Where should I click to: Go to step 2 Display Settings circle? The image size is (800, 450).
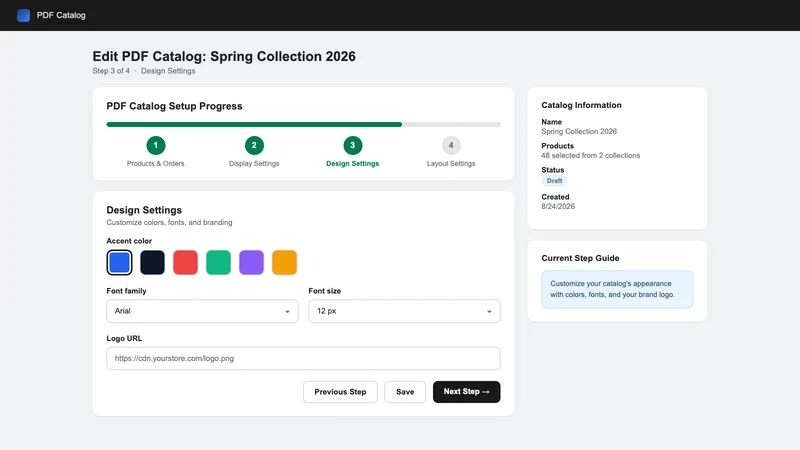pos(254,145)
